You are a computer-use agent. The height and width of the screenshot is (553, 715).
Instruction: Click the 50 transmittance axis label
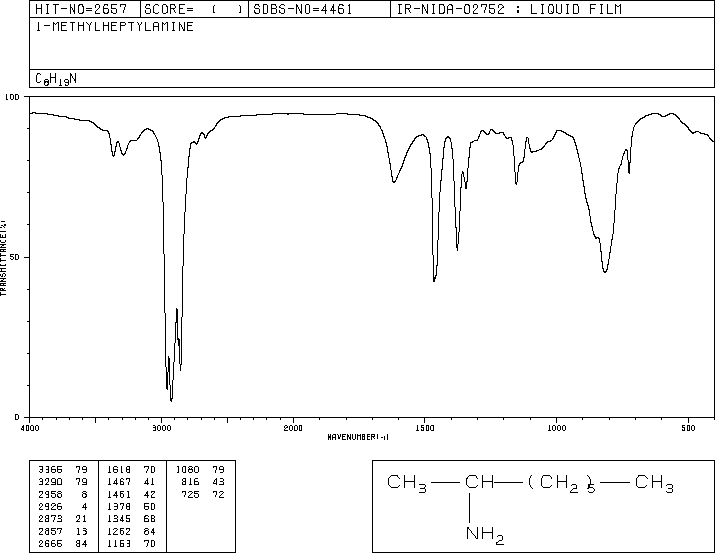click(15, 257)
